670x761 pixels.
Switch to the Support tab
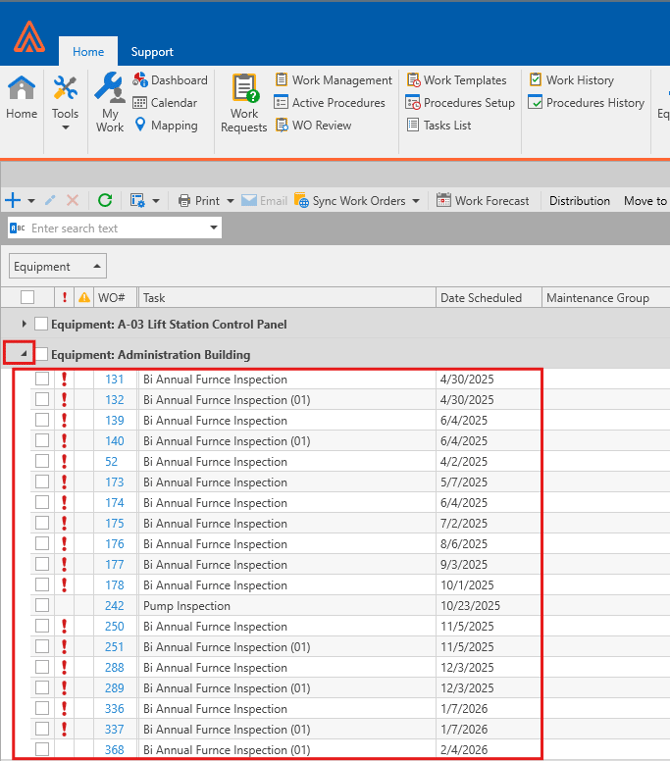coord(152,52)
